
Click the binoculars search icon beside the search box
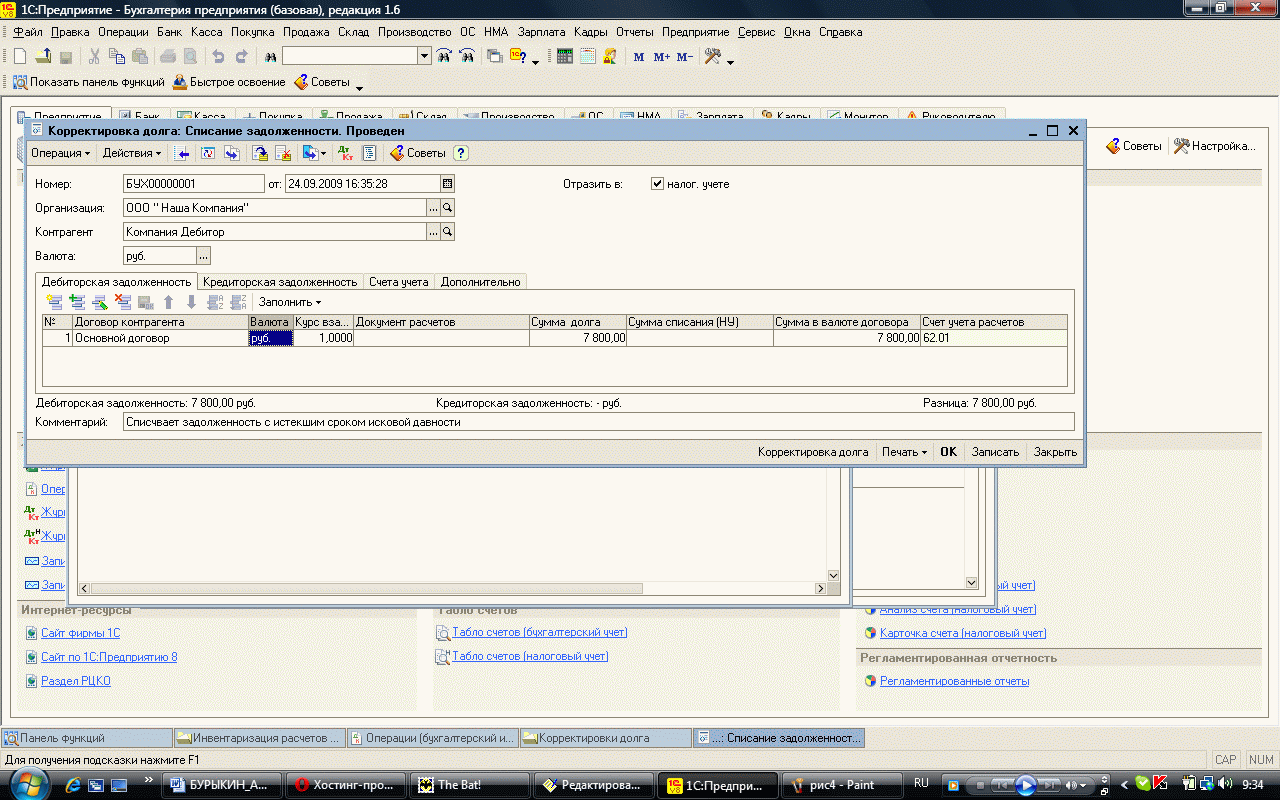point(270,57)
